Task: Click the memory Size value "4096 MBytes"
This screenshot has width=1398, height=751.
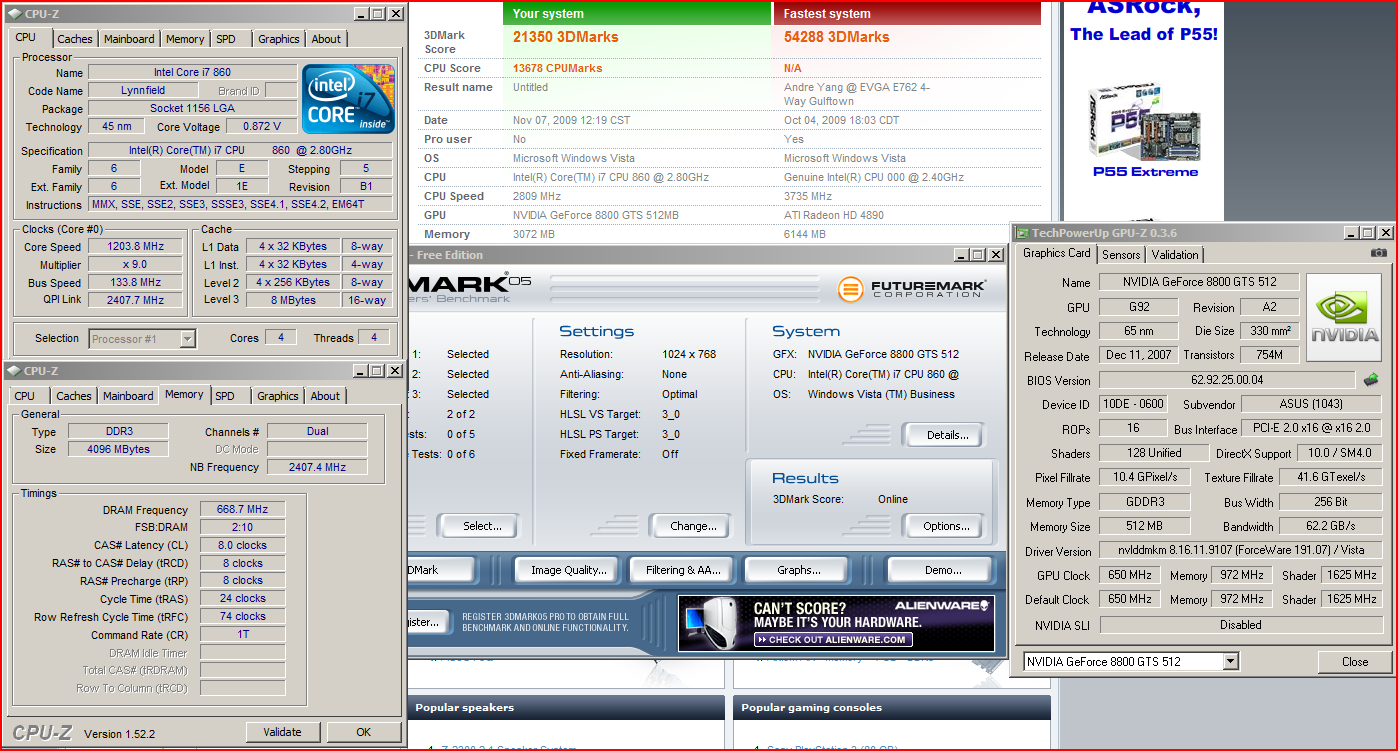Action: point(118,450)
